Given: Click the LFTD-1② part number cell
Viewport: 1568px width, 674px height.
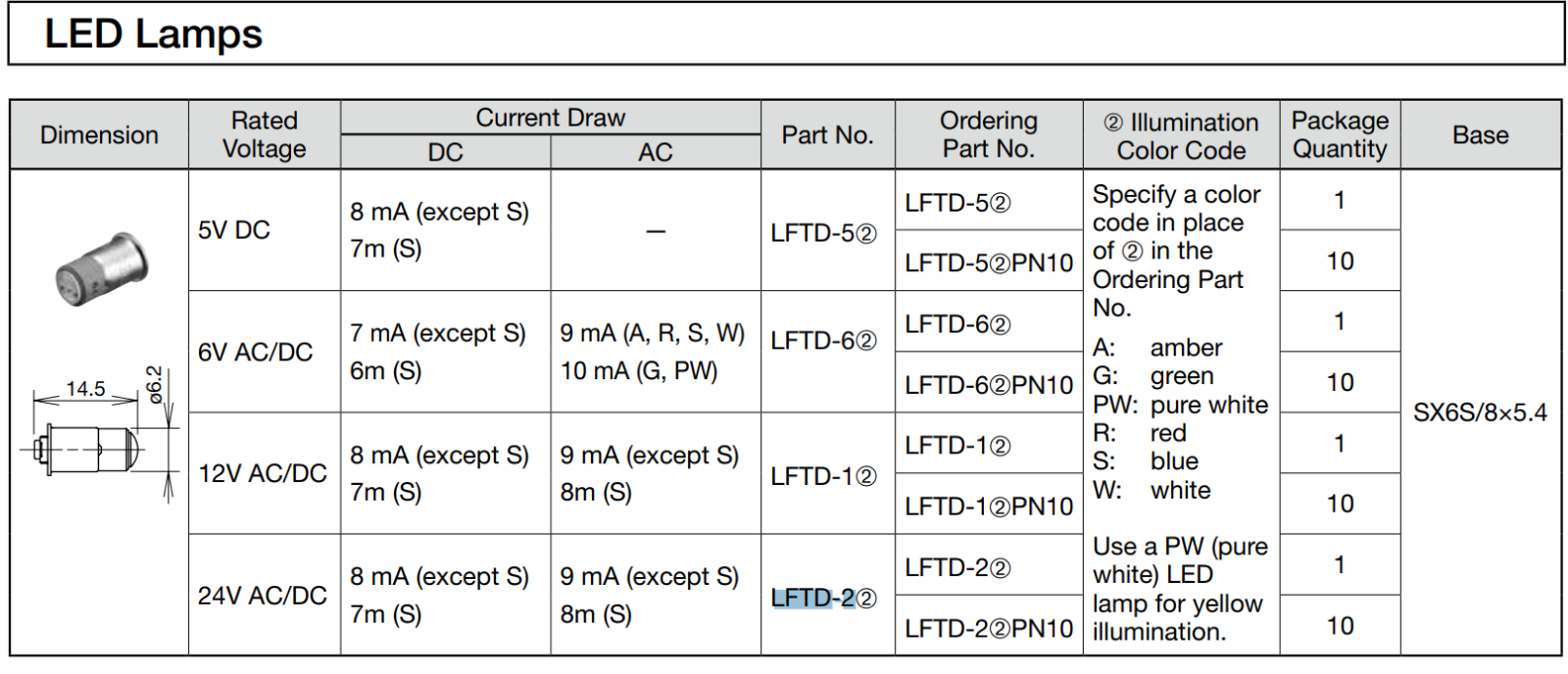Looking at the screenshot, I should tap(824, 476).
